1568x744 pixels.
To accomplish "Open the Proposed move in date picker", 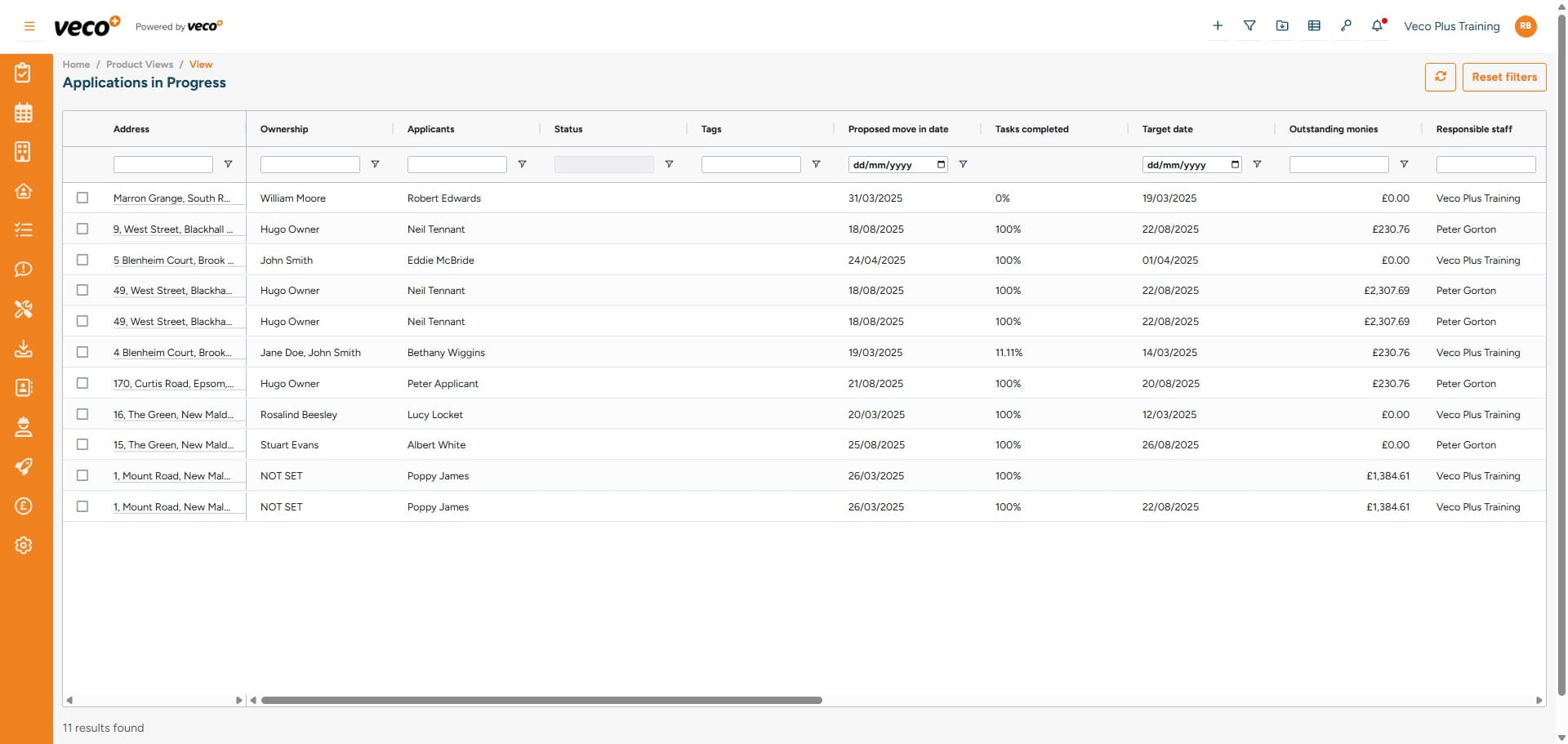I will 940,164.
